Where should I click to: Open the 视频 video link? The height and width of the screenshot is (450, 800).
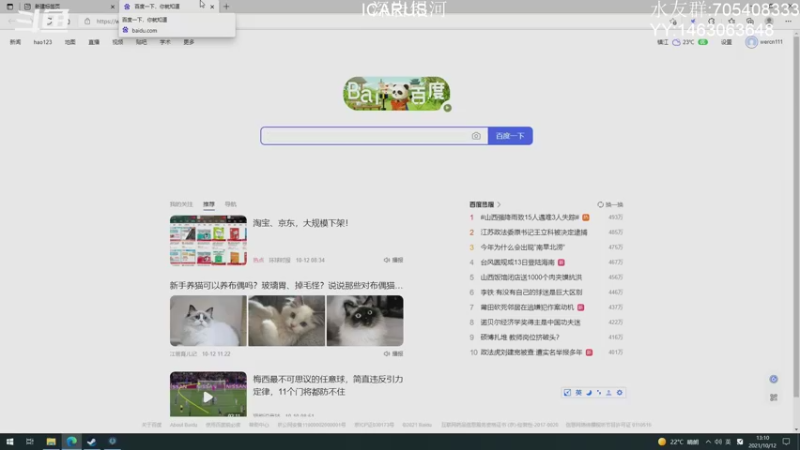(118, 42)
